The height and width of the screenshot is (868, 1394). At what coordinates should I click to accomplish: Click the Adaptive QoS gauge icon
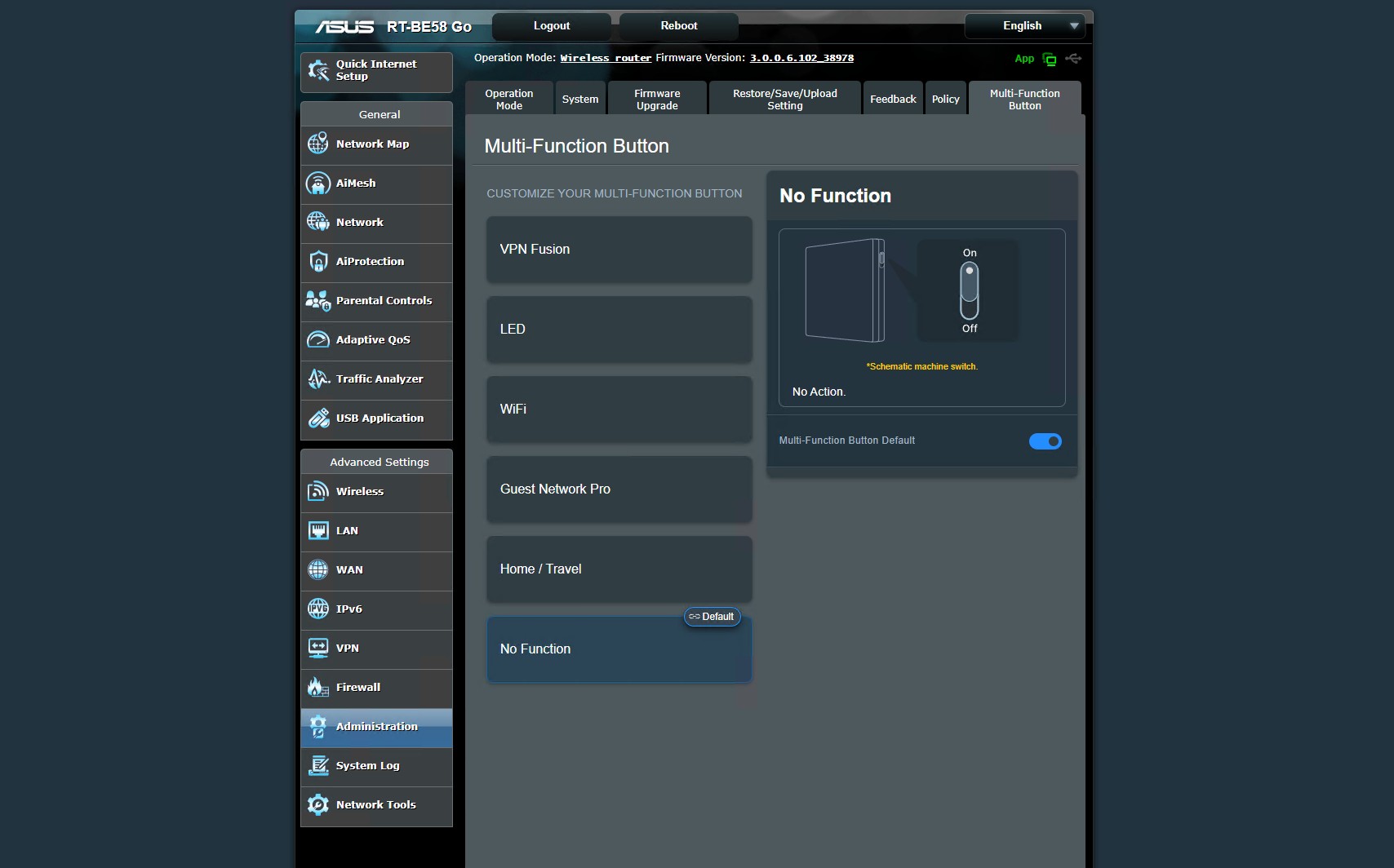pyautogui.click(x=317, y=339)
